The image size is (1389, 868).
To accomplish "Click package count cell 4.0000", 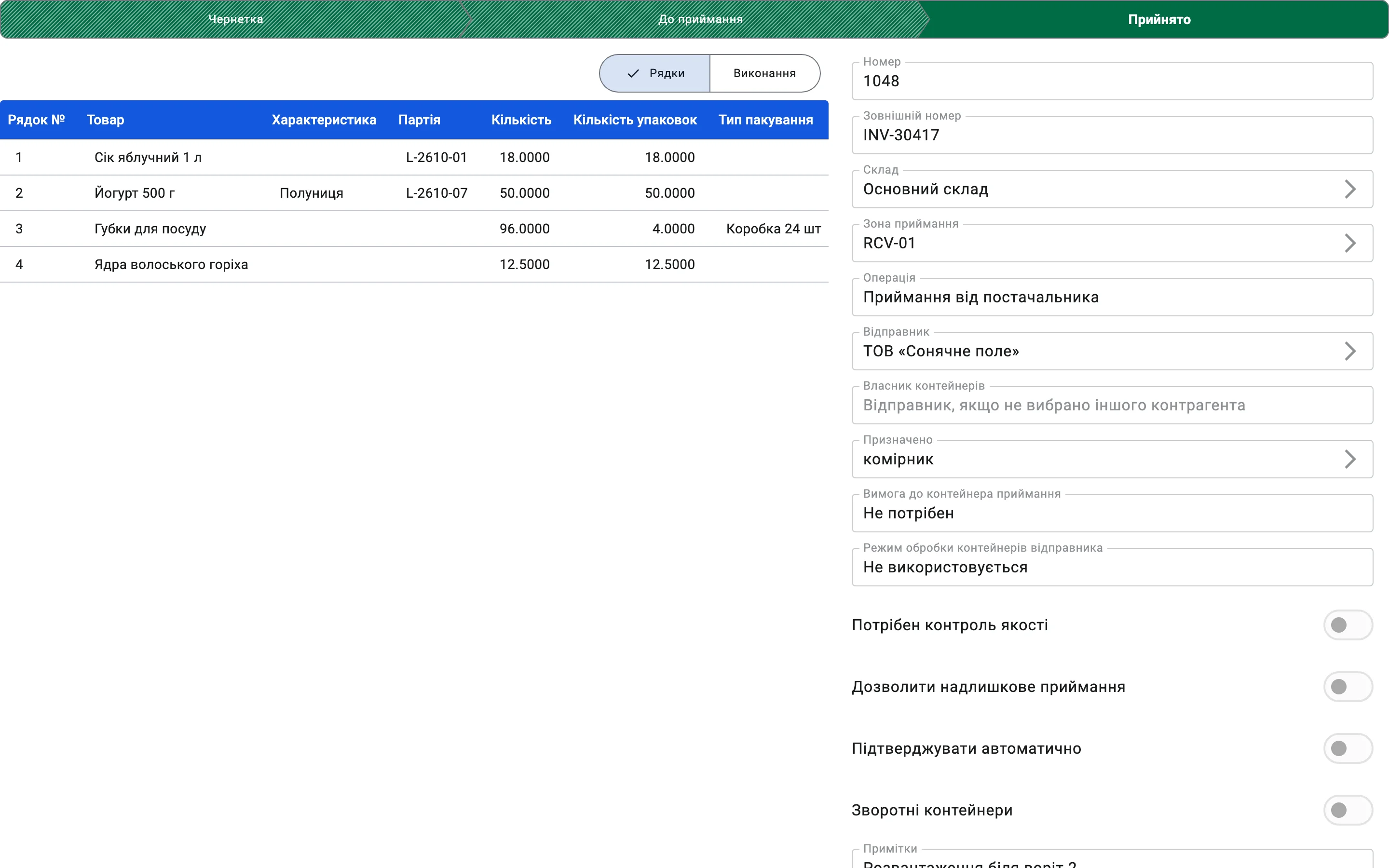I will [x=673, y=229].
